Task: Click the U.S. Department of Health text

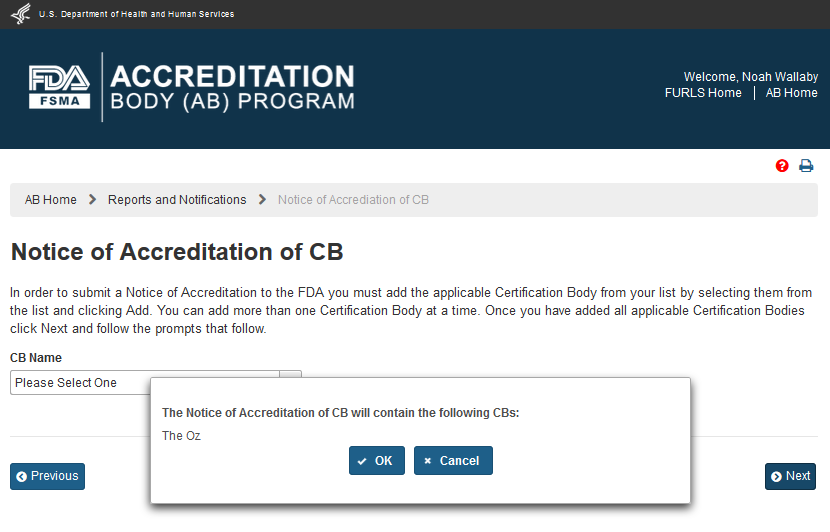Action: 136,14
